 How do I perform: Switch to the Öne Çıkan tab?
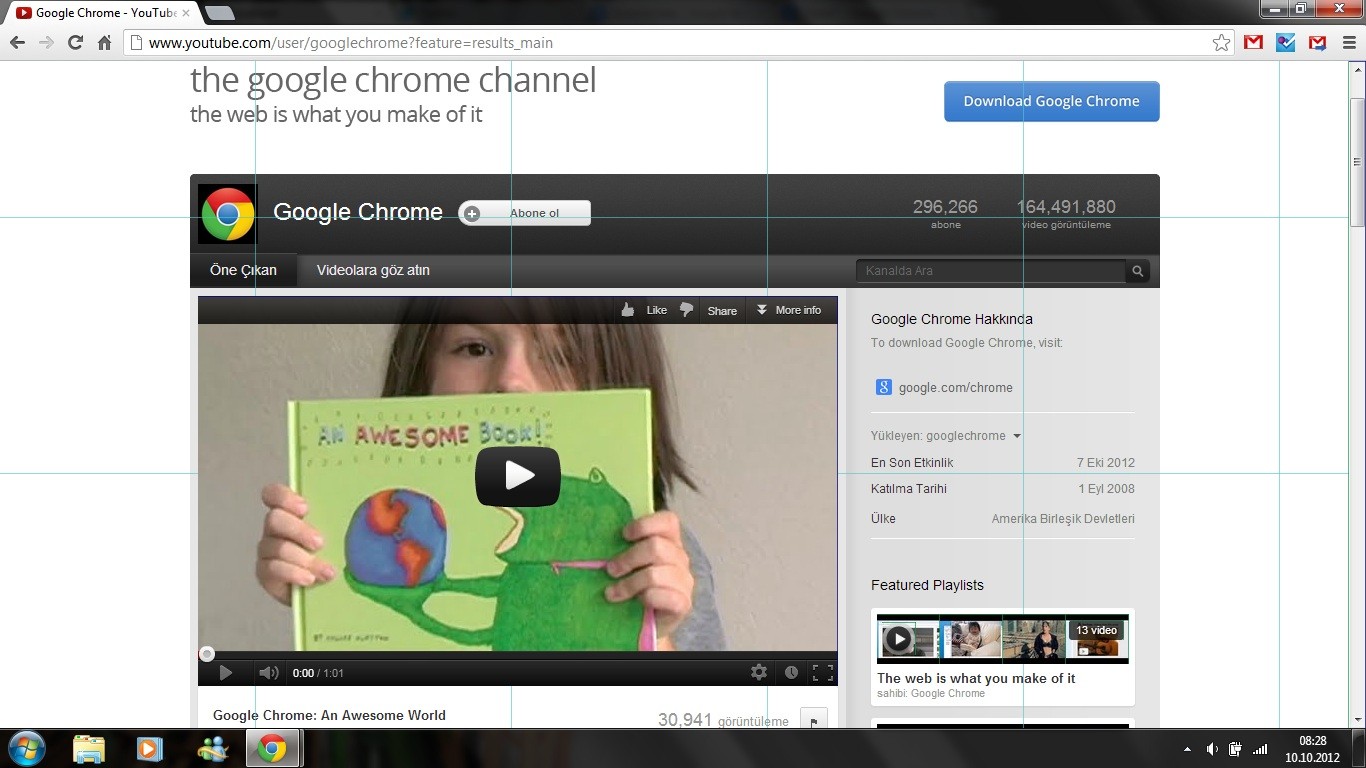(x=243, y=270)
